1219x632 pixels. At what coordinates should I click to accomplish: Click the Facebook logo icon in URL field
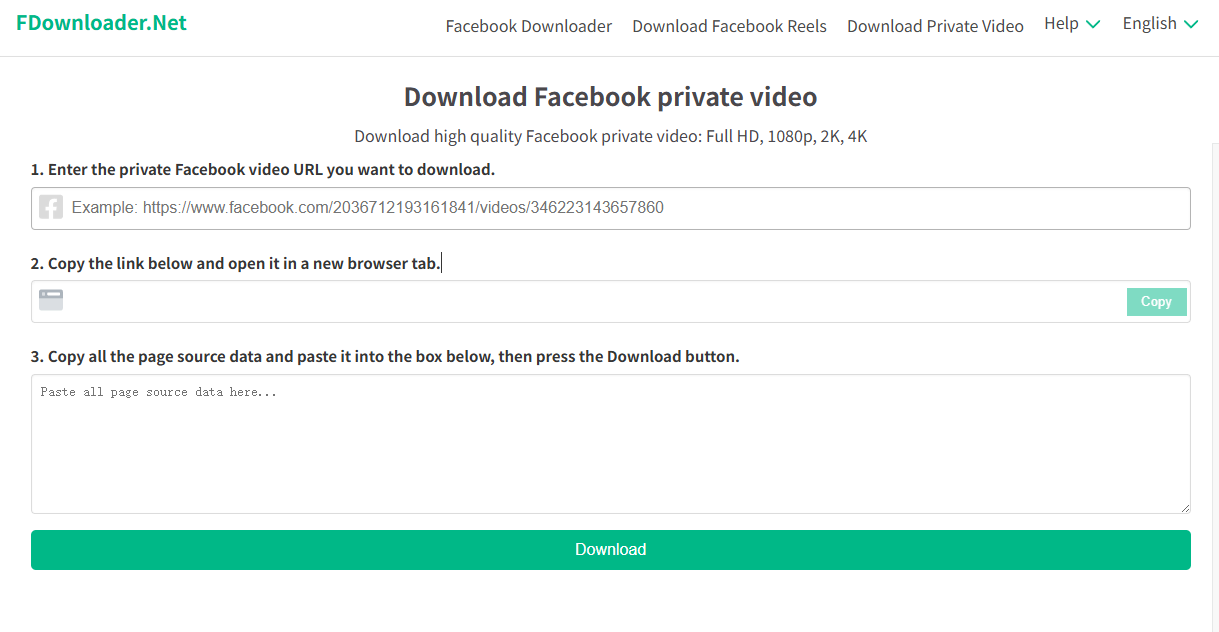51,208
